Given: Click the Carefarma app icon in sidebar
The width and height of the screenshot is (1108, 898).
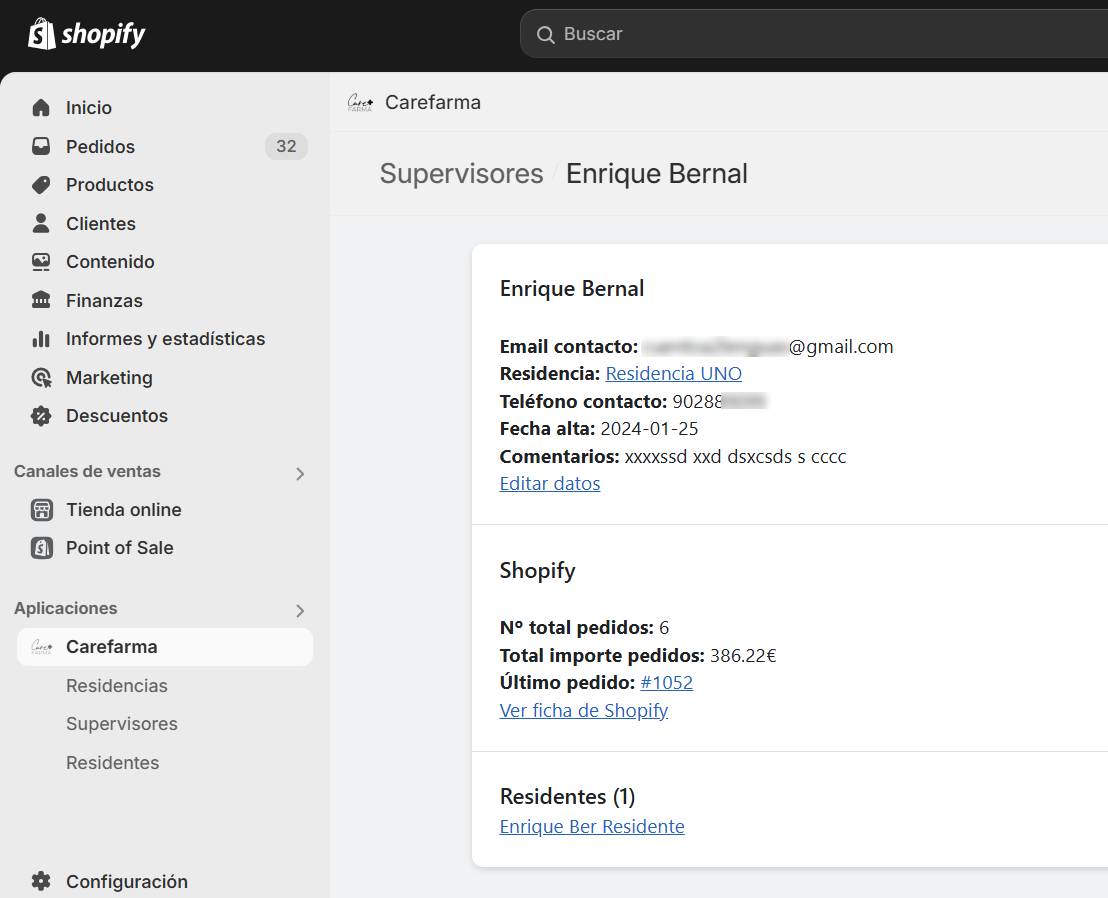Looking at the screenshot, I should [42, 647].
